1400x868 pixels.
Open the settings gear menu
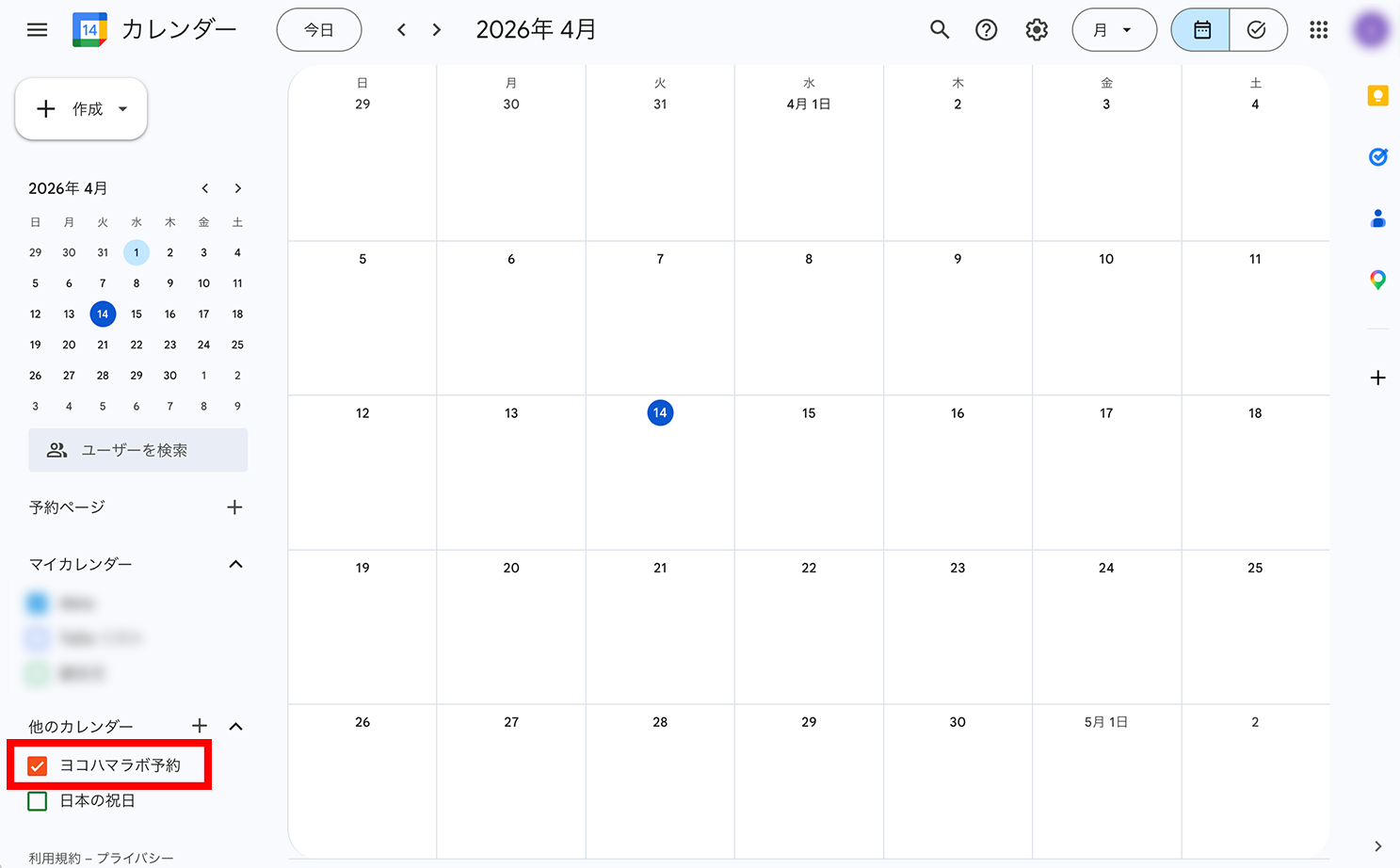point(1037,30)
